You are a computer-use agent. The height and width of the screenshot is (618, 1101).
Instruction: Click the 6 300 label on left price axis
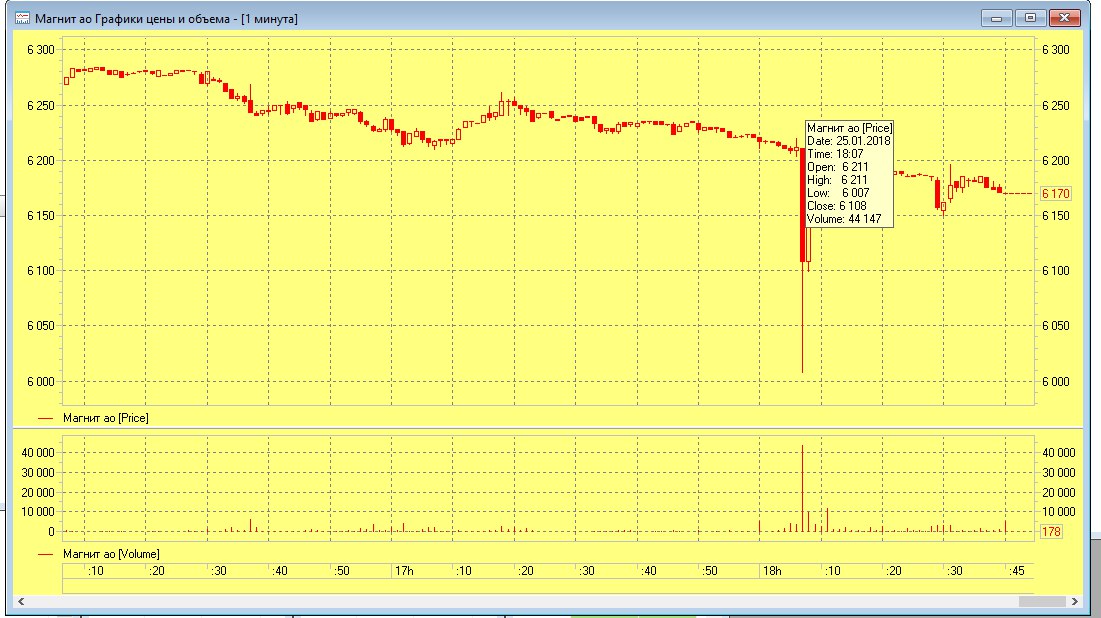(41, 50)
